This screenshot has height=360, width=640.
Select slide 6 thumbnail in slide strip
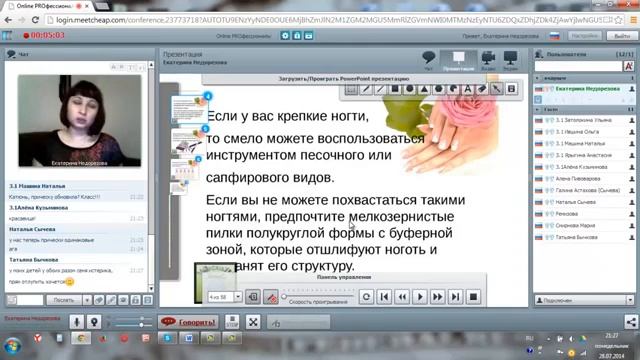185,169
